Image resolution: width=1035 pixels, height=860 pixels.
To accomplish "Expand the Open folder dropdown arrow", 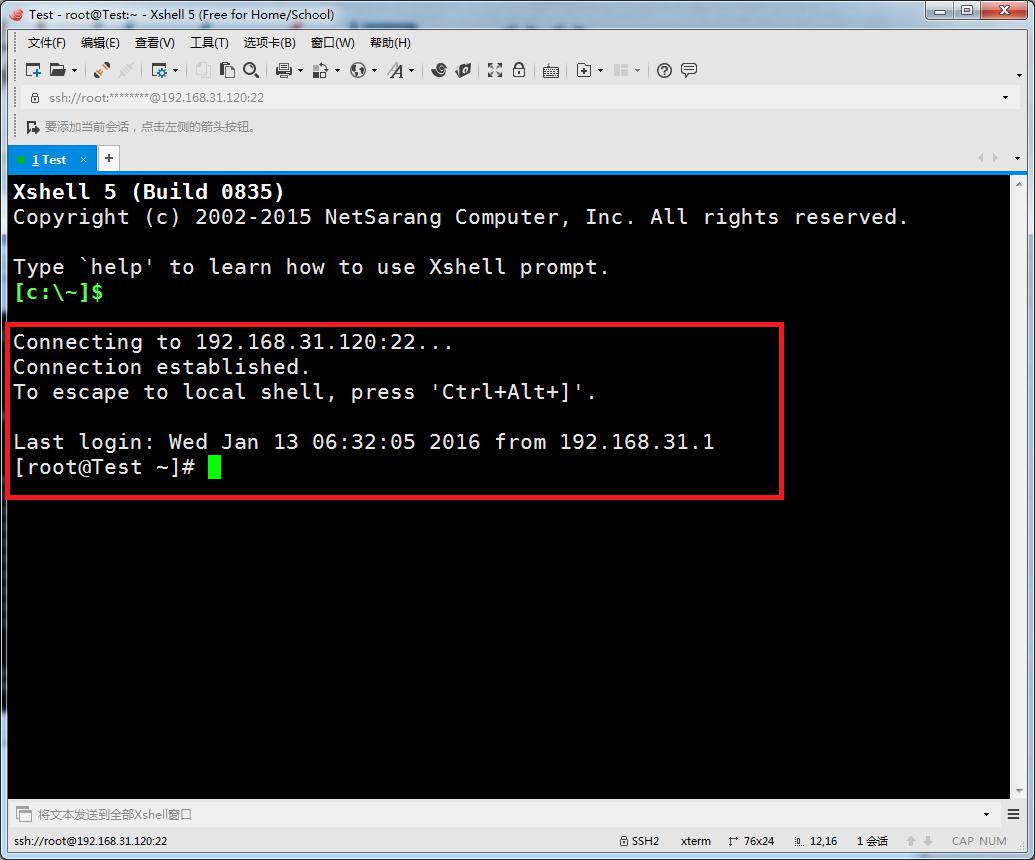I will pos(74,71).
